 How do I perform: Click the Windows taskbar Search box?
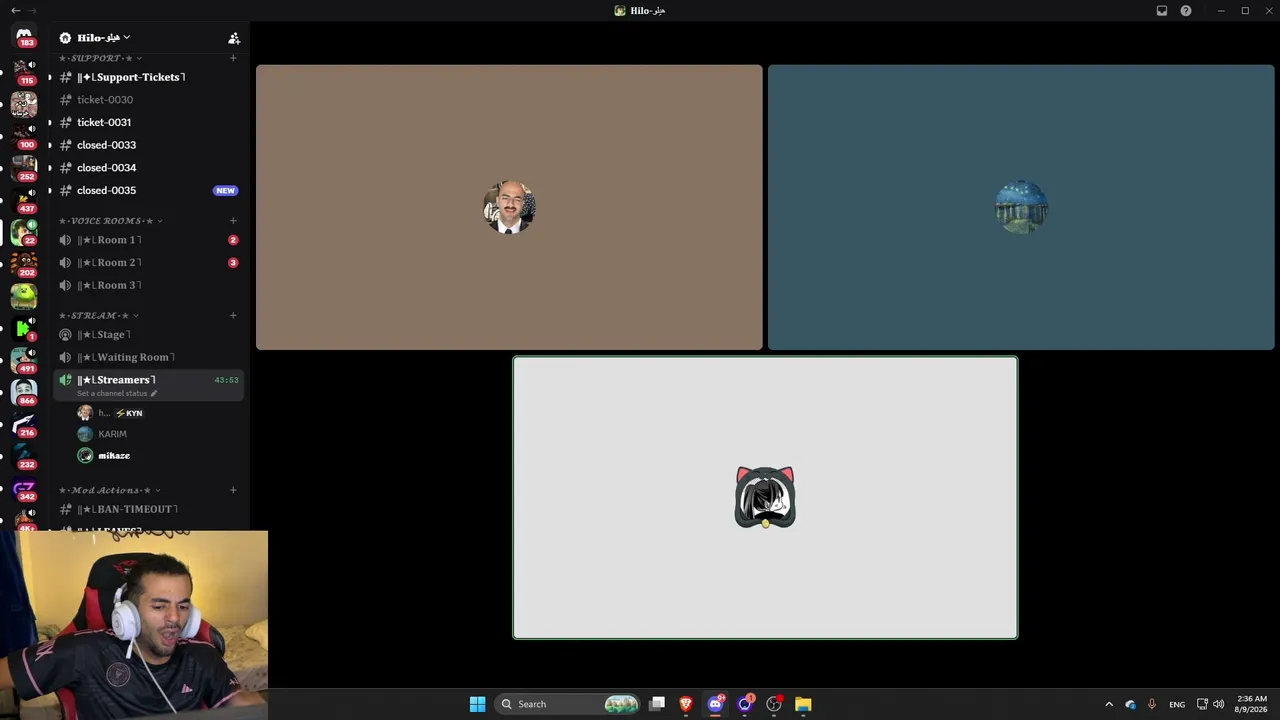pos(568,704)
